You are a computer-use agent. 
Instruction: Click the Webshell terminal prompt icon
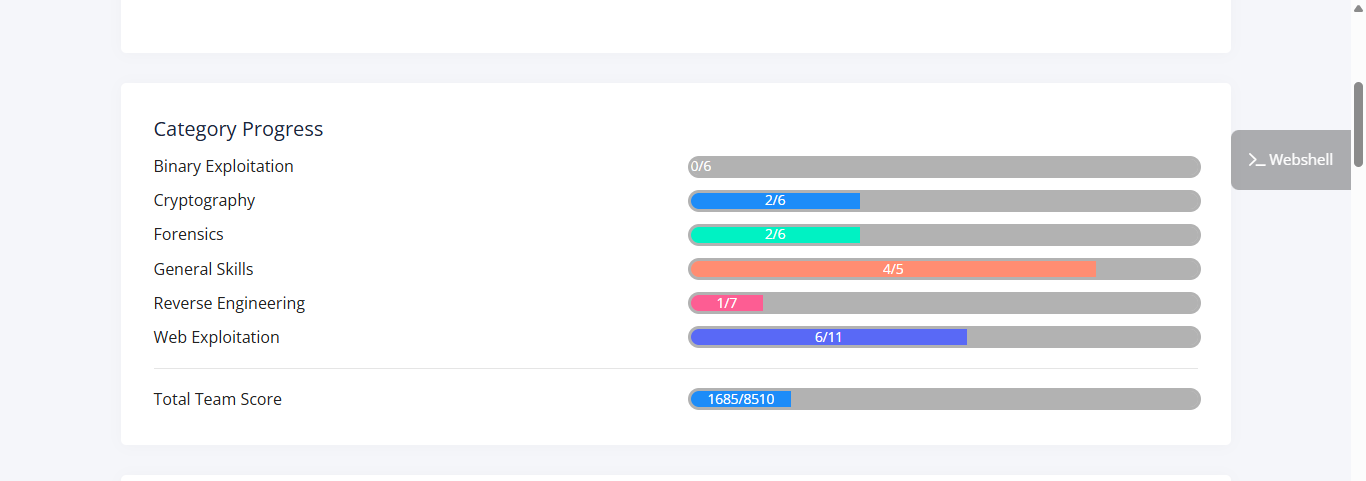(1256, 160)
